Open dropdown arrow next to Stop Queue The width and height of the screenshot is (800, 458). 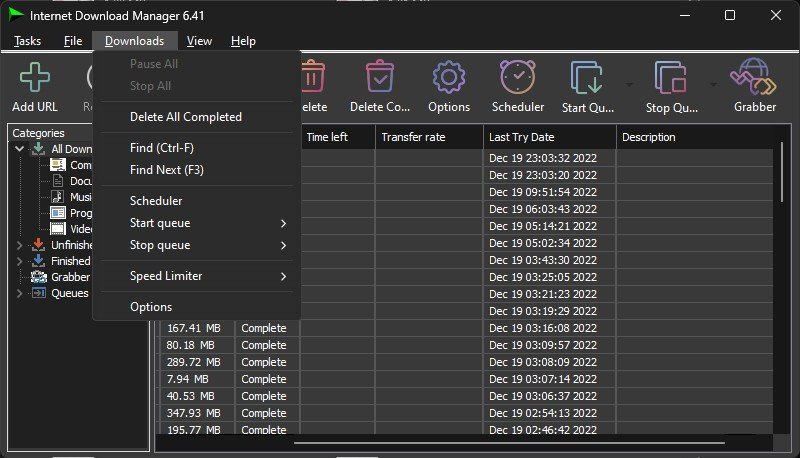(713, 85)
